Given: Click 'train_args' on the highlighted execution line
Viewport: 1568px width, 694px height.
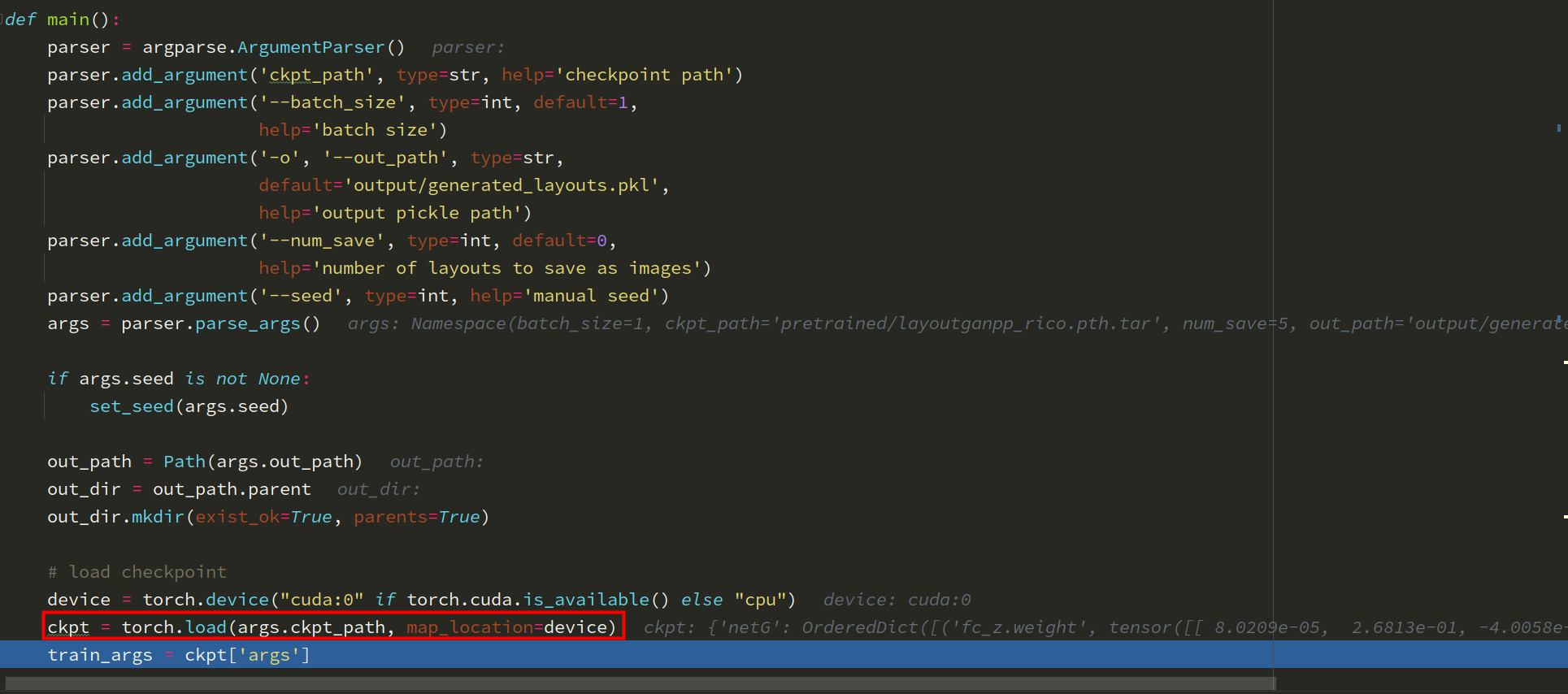Looking at the screenshot, I should point(100,655).
